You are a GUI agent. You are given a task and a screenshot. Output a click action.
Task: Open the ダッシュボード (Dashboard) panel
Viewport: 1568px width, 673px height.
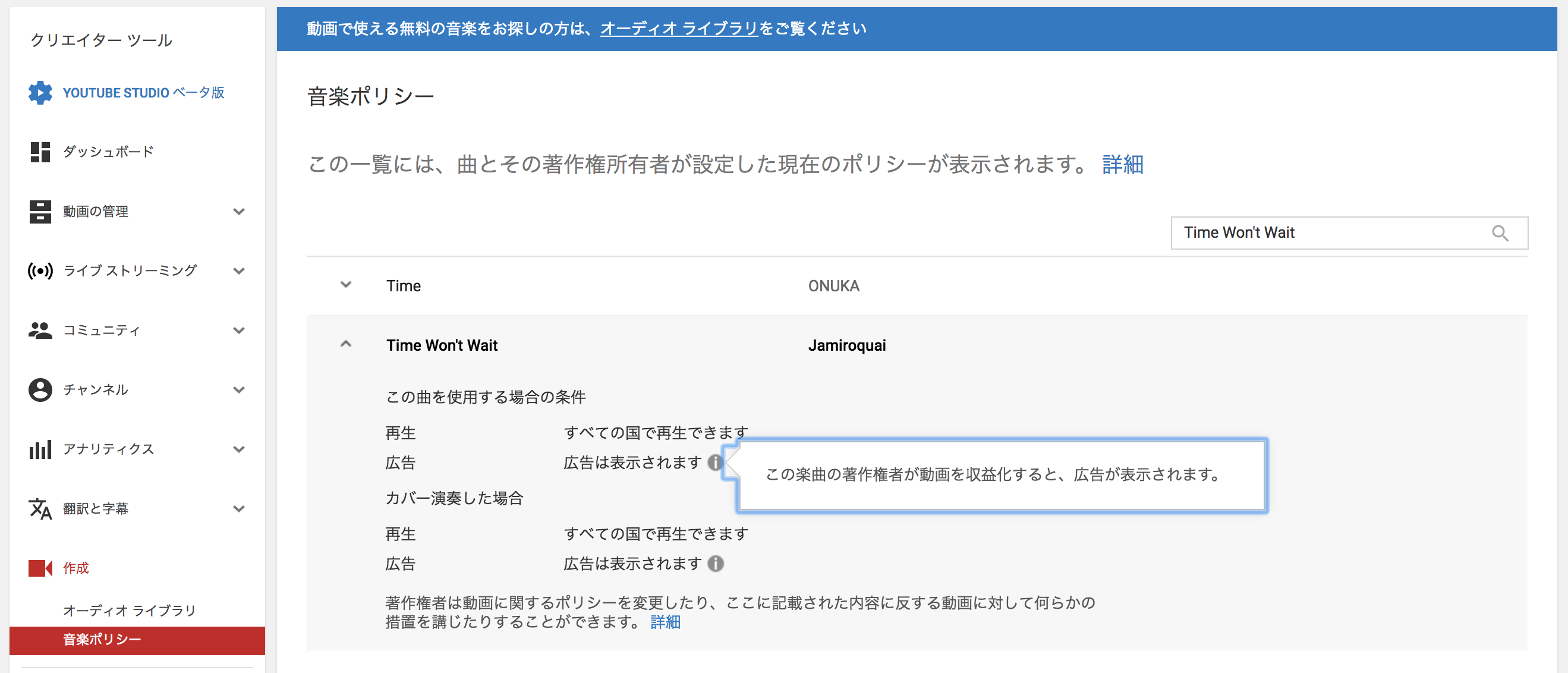coord(106,151)
